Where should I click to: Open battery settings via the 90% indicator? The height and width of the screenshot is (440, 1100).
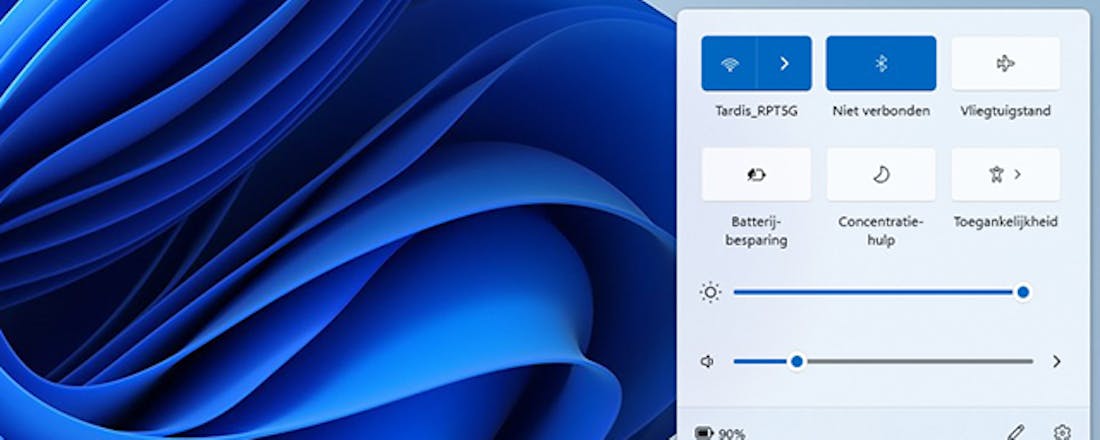(x=720, y=434)
